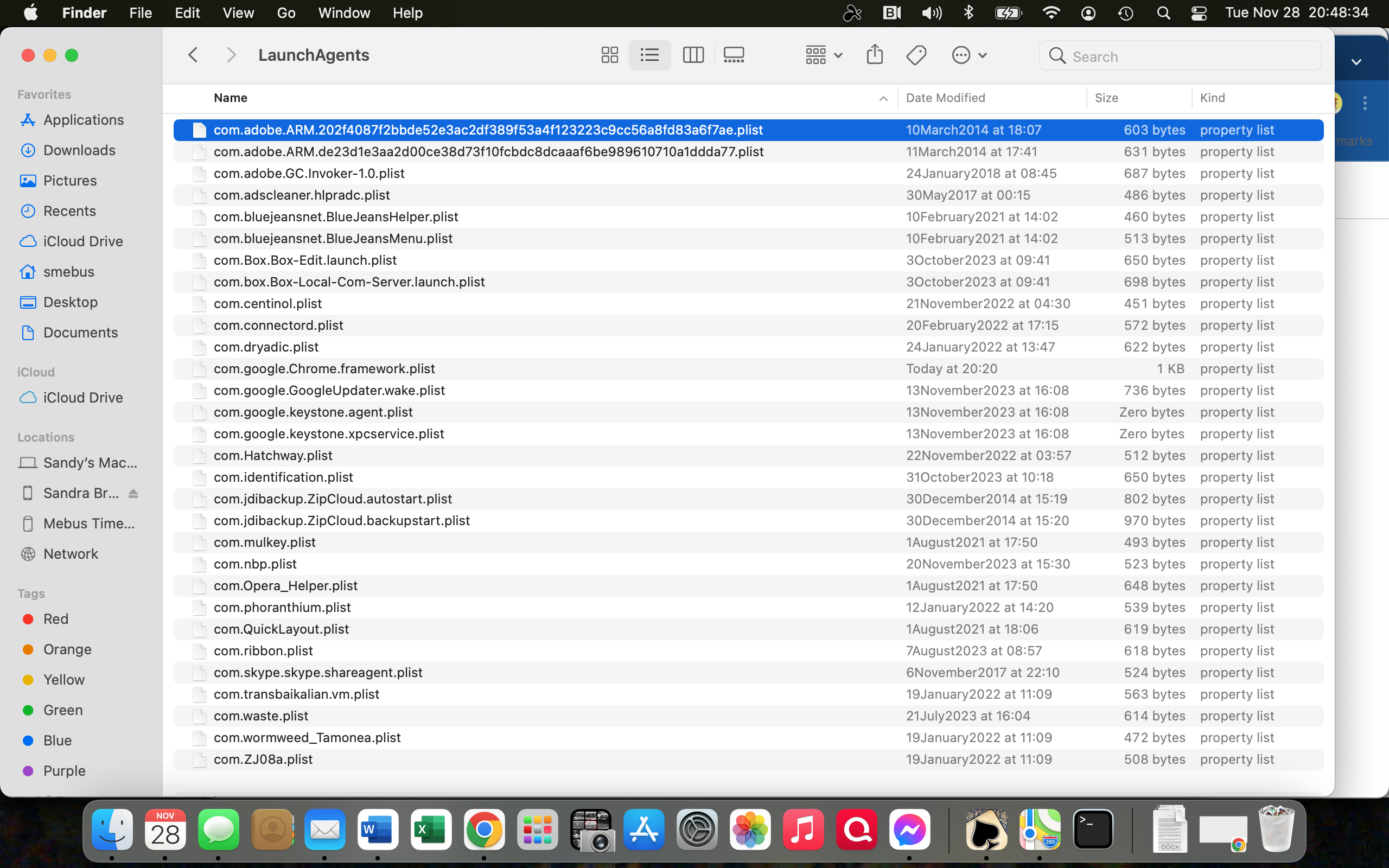This screenshot has width=1389, height=868.
Task: Open Terminal from the dock
Action: tap(1093, 829)
